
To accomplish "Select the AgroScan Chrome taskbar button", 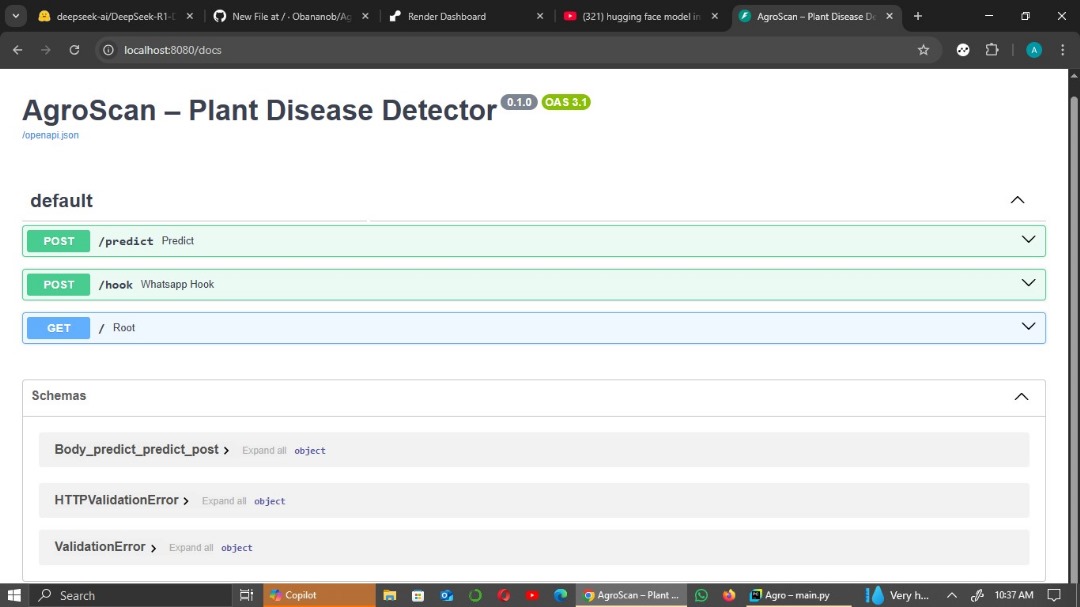I will pyautogui.click(x=632, y=595).
